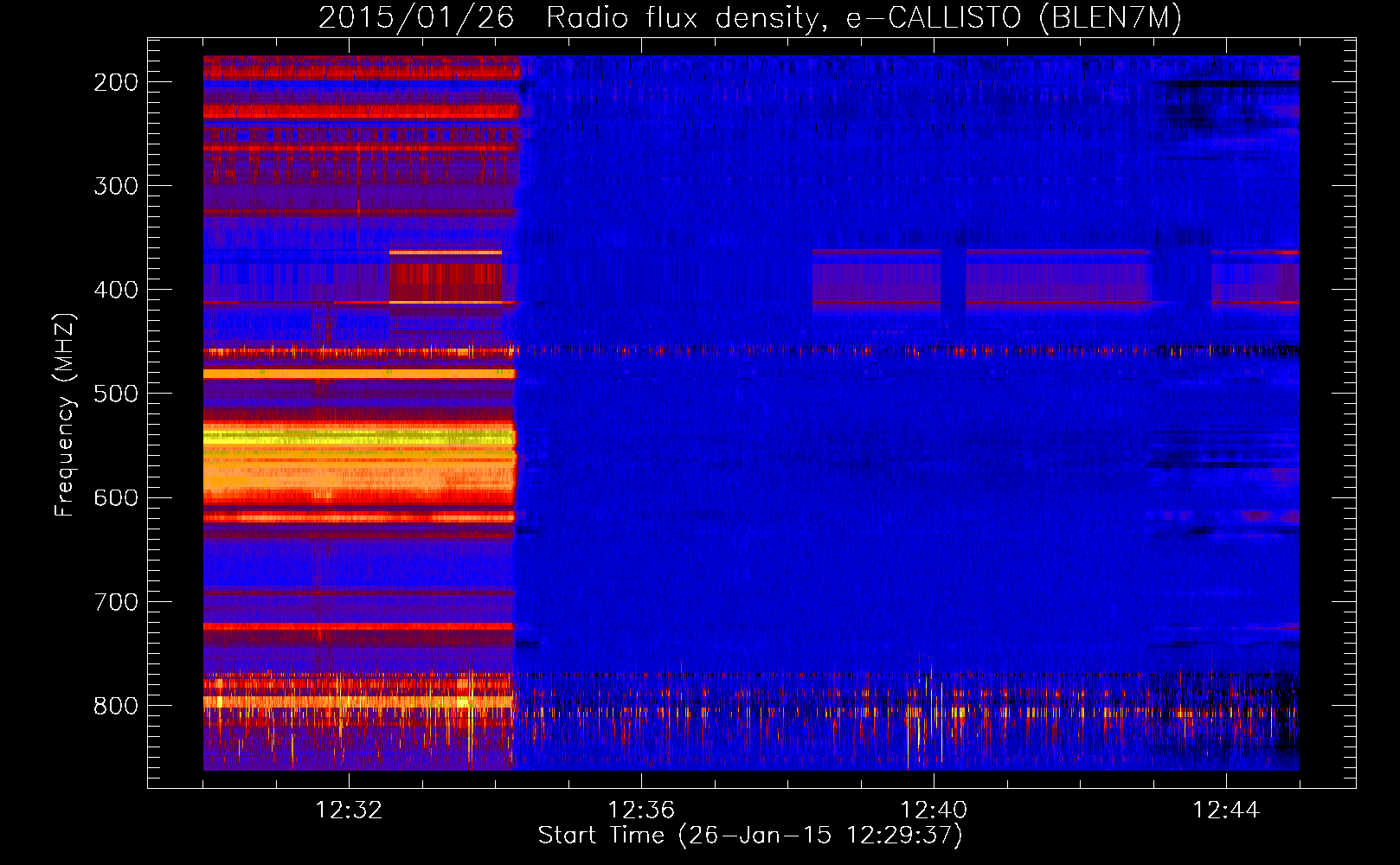Click the 700 frequency tick label
This screenshot has height=865, width=1400.
pos(116,602)
